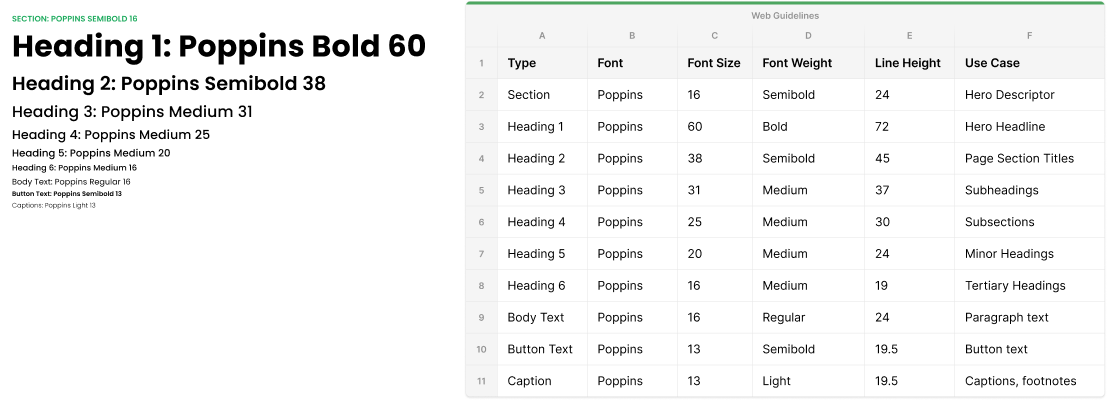Click font size cell containing 38
The height and width of the screenshot is (400, 1107).
click(695, 159)
